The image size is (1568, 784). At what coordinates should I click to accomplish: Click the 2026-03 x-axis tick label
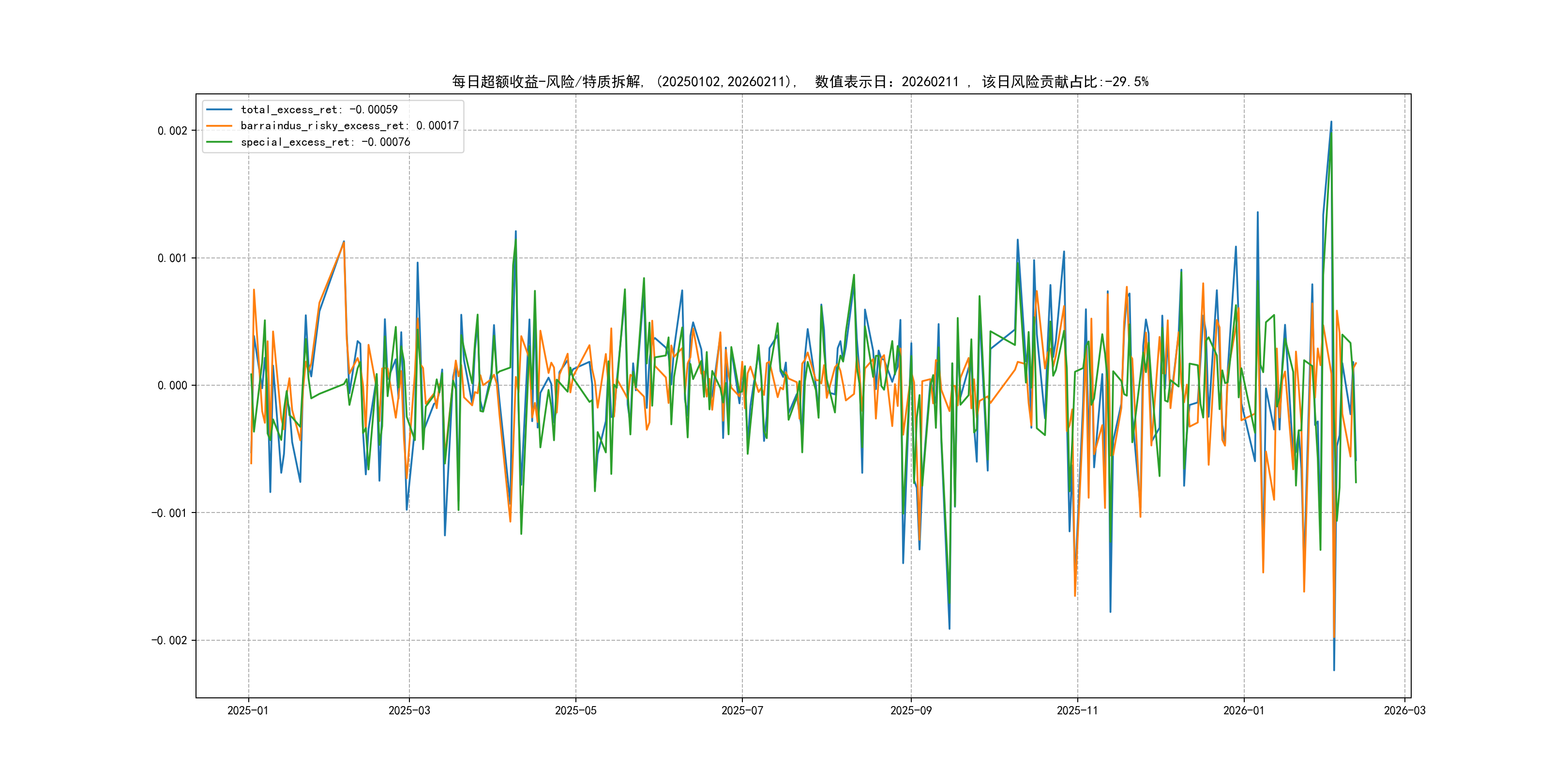[x=1404, y=710]
